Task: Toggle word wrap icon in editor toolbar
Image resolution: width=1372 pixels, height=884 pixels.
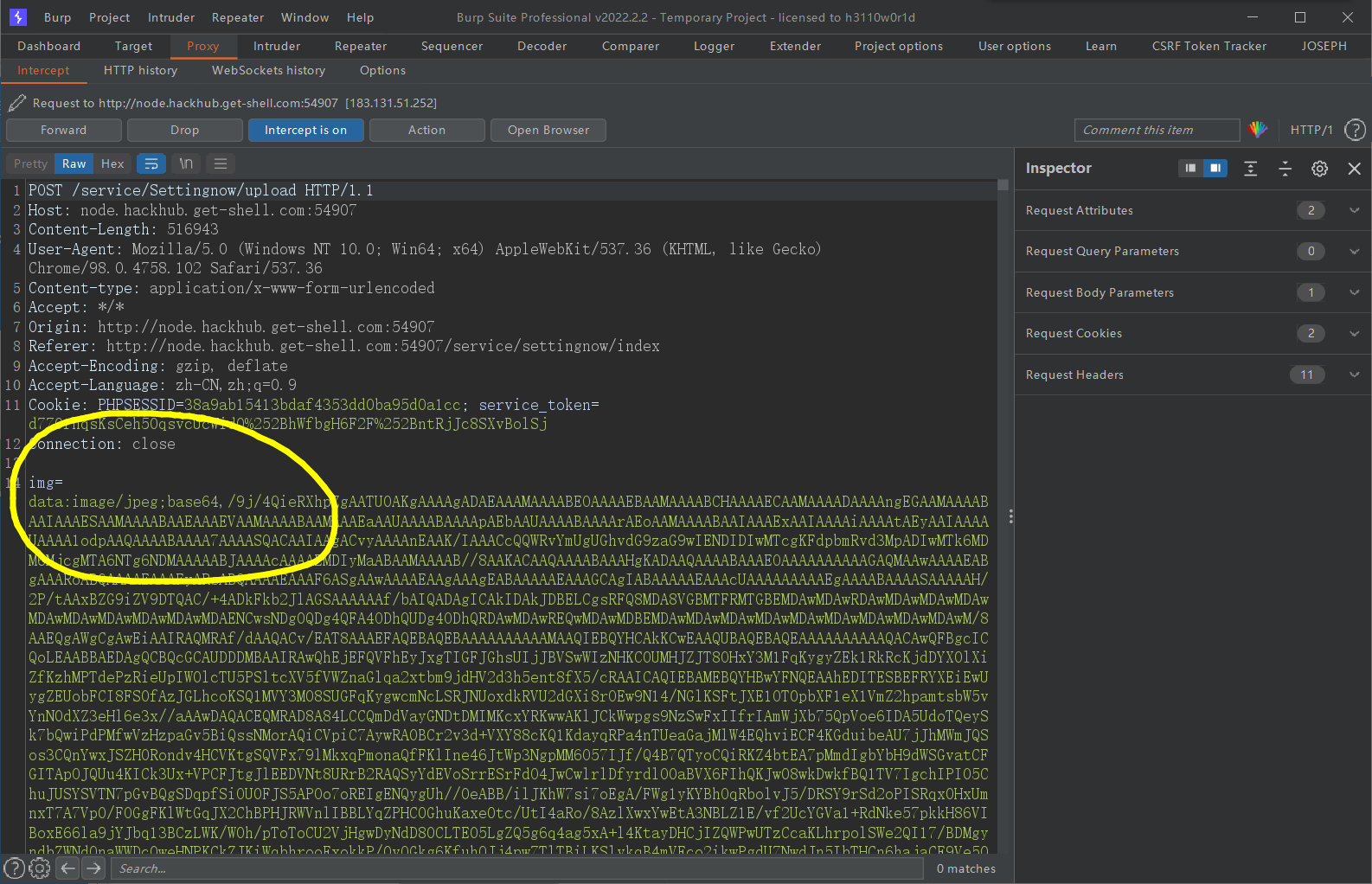Action: coord(151,163)
